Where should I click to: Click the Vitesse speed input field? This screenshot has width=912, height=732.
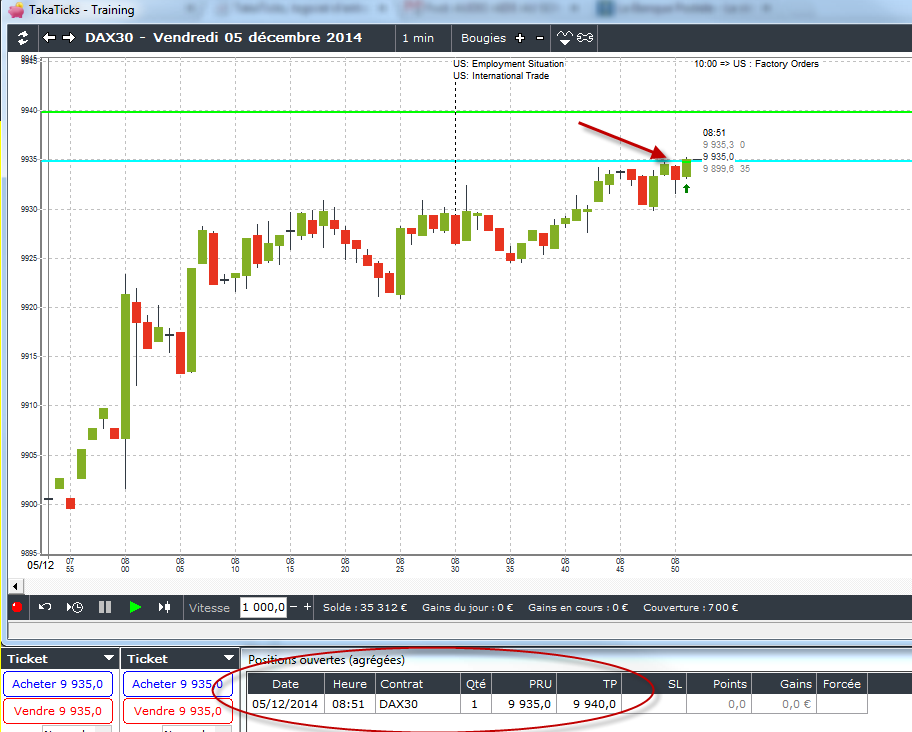coord(263,607)
